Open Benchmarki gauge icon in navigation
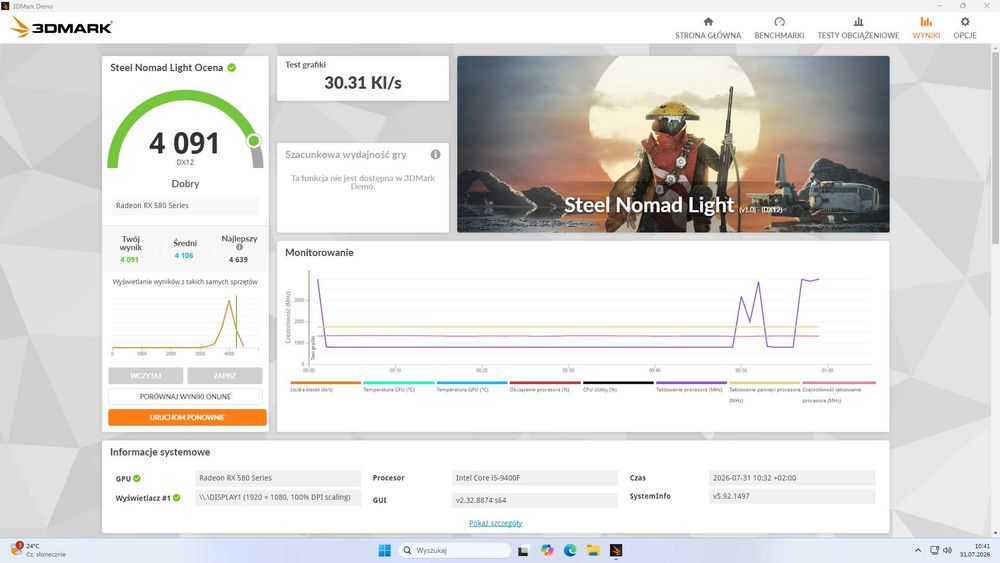This screenshot has height=563, width=1000. point(779,22)
